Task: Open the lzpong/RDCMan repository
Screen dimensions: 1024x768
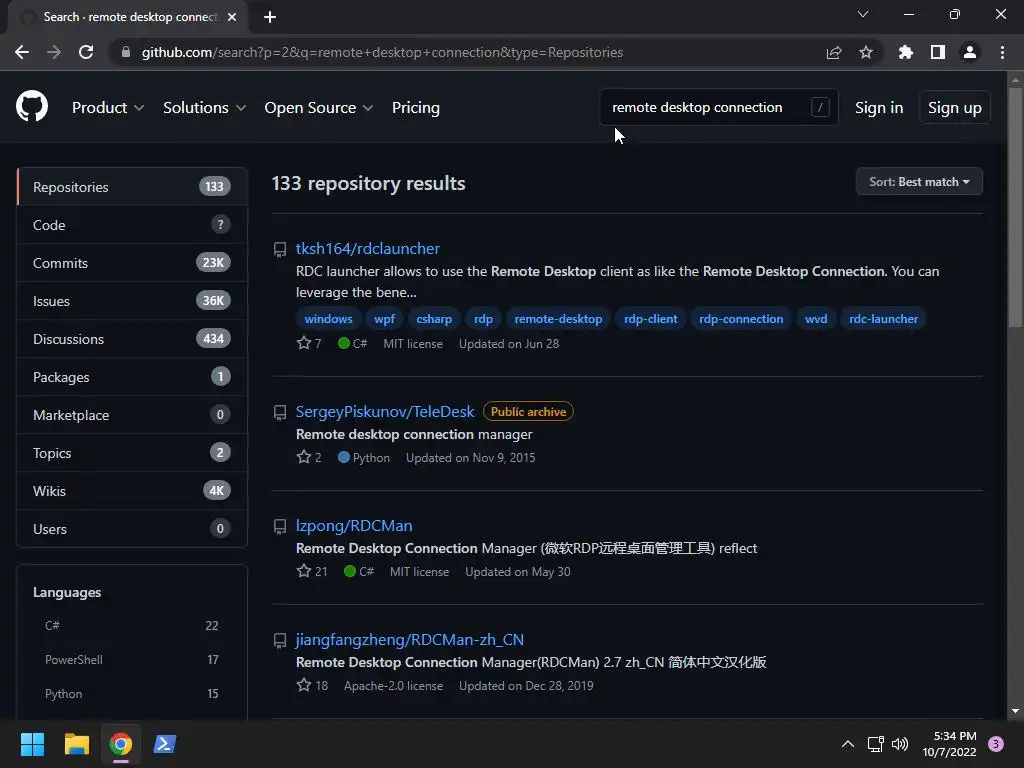Action: 354,526
